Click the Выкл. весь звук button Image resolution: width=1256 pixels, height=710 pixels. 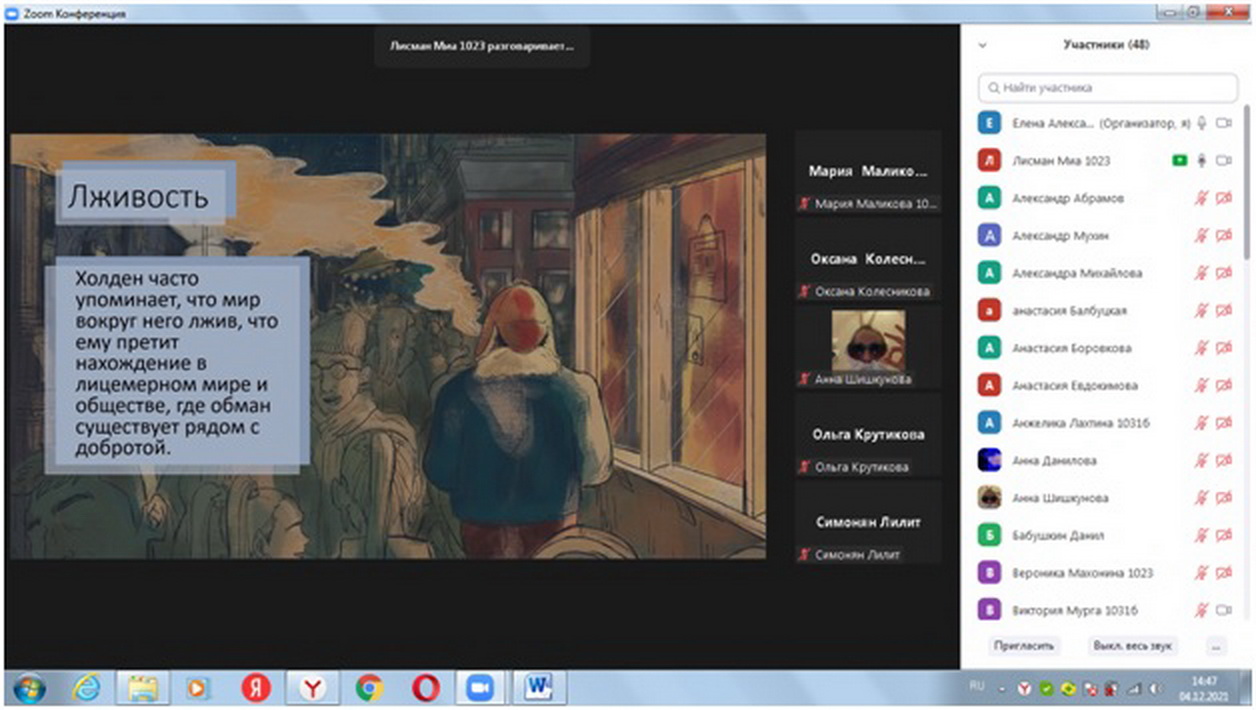pos(1133,646)
